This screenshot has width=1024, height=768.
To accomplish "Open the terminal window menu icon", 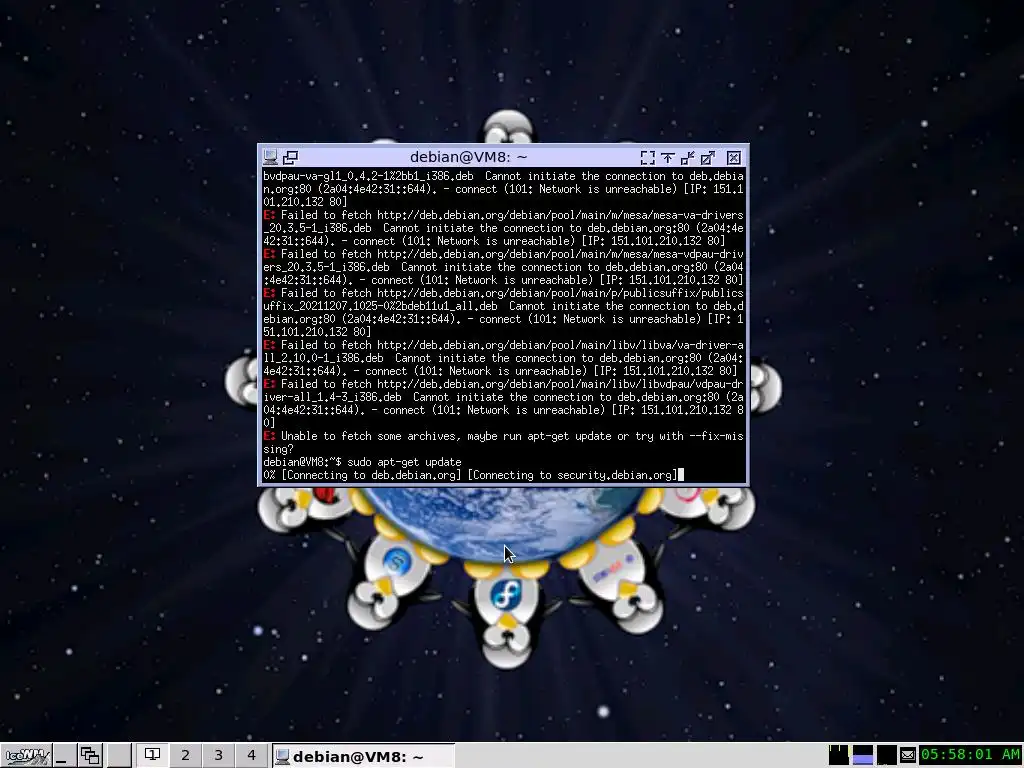I will coord(270,157).
